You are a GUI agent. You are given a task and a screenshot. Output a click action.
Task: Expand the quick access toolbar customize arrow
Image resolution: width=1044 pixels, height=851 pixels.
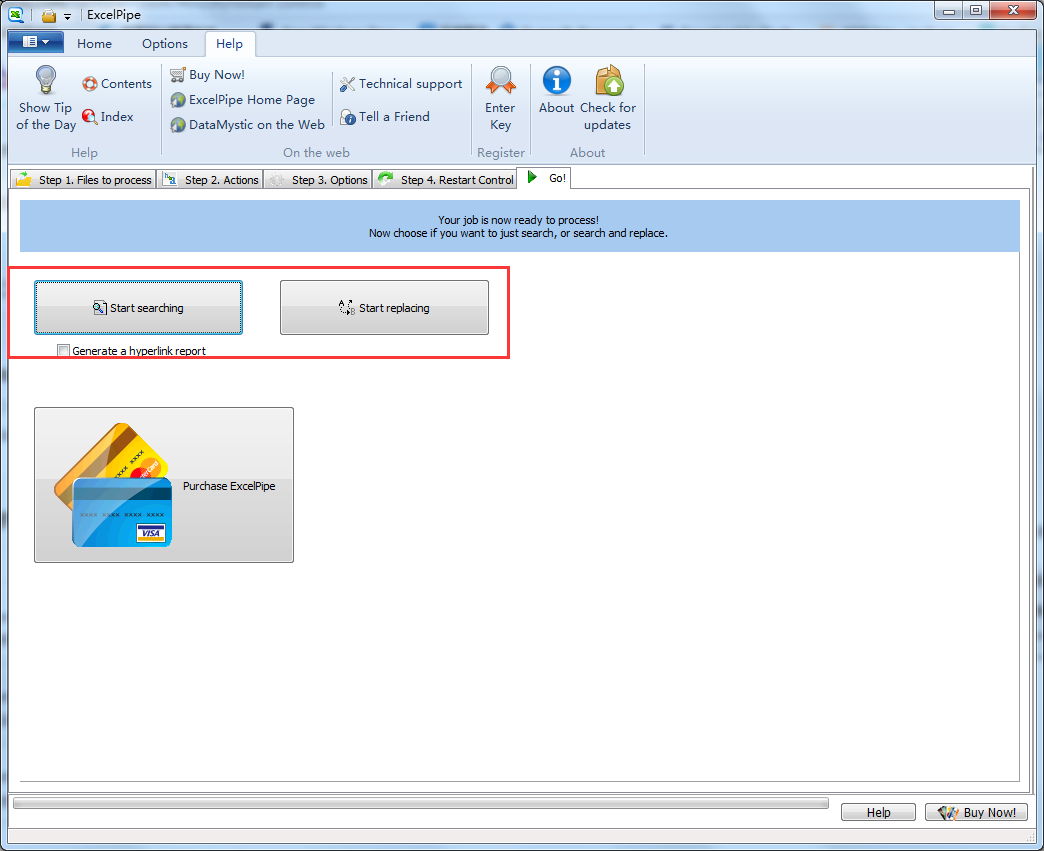coord(67,17)
